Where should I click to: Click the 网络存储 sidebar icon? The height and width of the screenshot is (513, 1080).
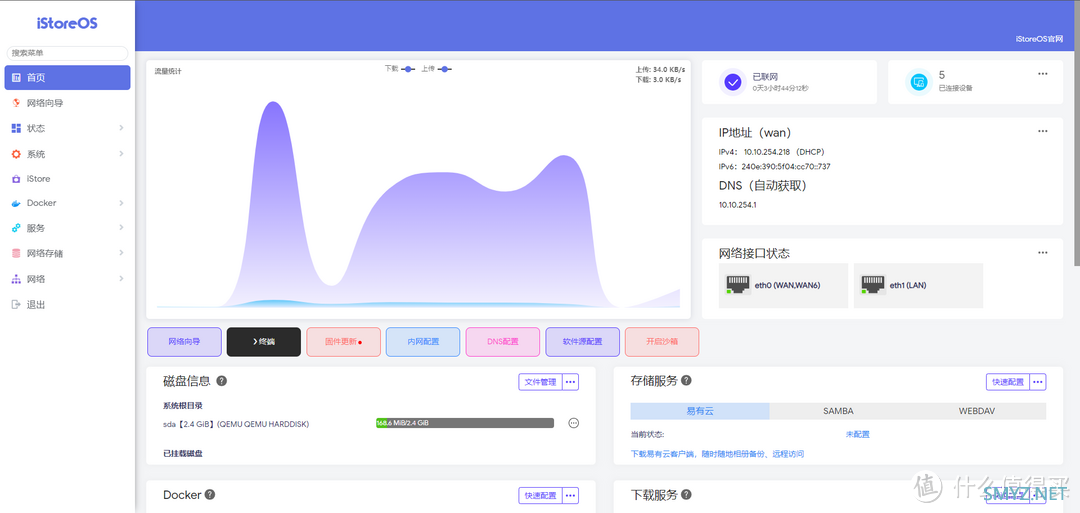tap(16, 253)
